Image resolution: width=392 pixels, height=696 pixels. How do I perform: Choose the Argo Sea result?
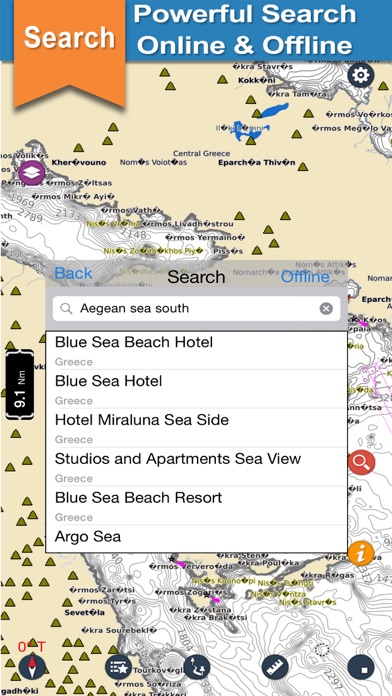coord(197,538)
